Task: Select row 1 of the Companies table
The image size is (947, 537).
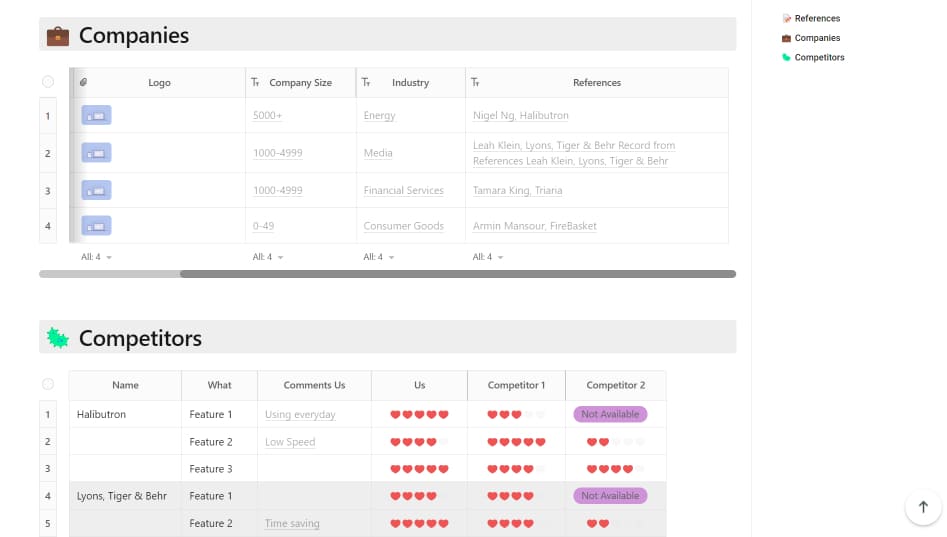Action: (48, 115)
